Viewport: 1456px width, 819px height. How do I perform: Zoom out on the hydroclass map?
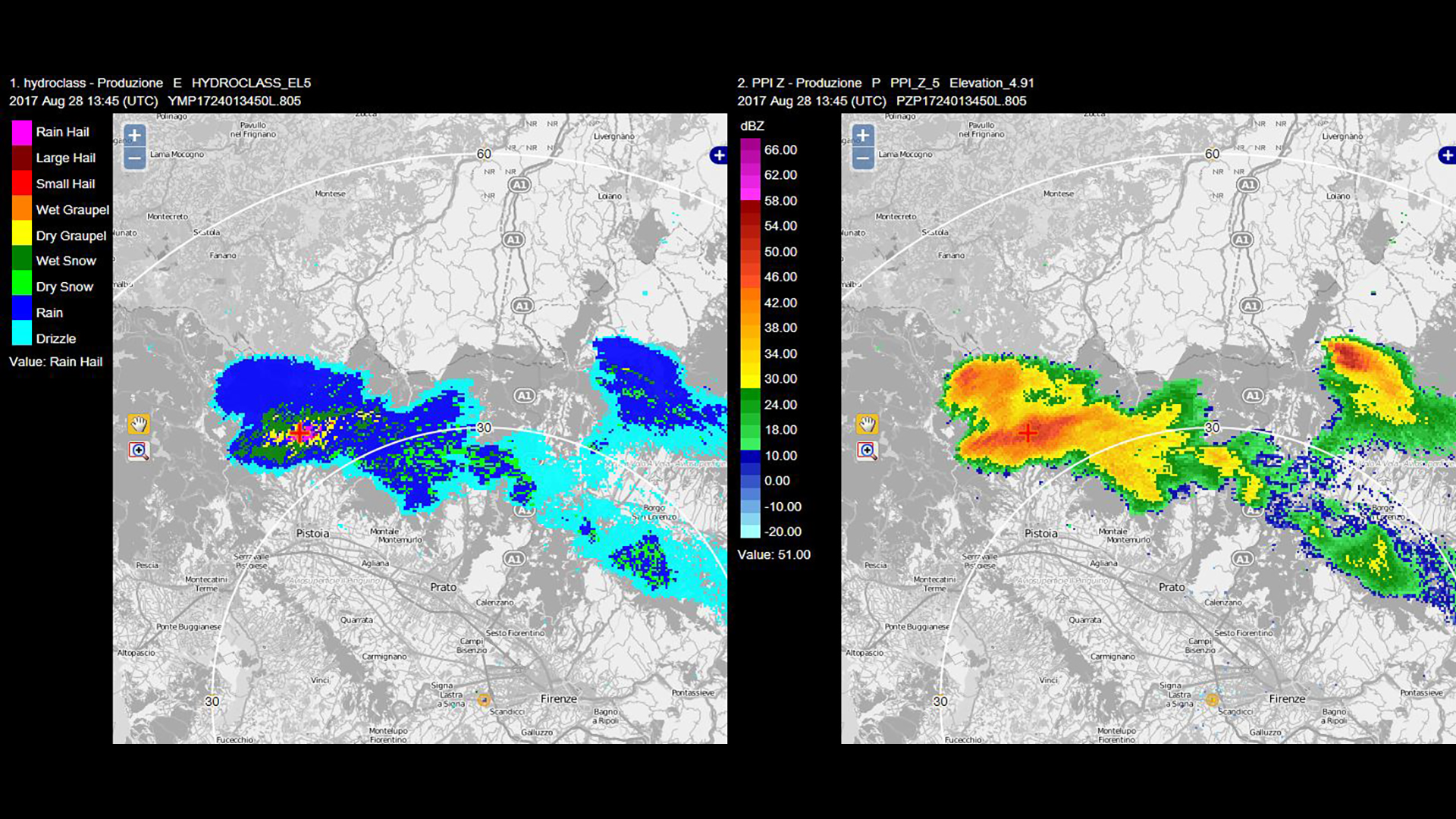[x=134, y=158]
